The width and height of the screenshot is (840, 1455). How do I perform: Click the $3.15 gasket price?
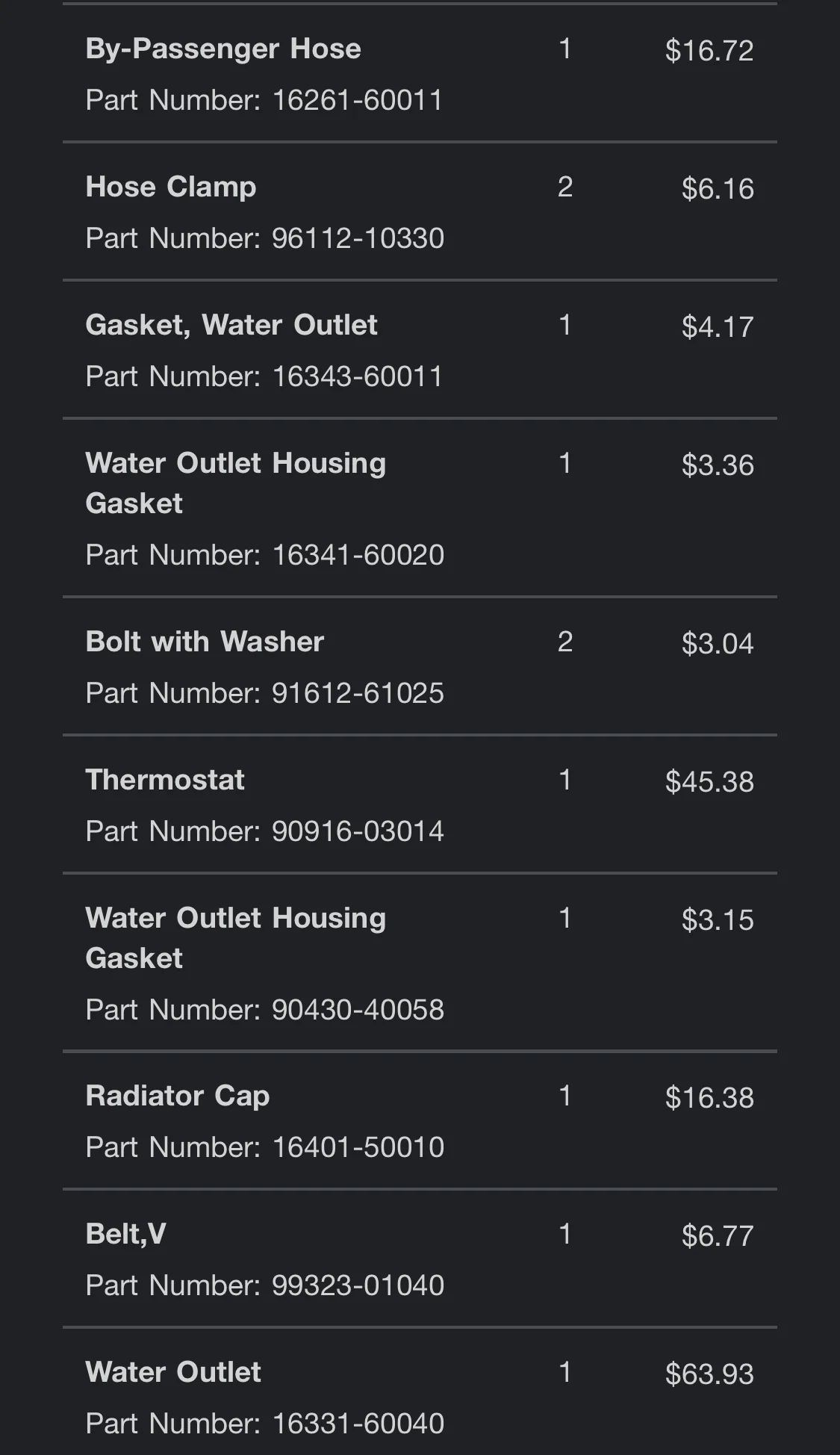(x=717, y=920)
